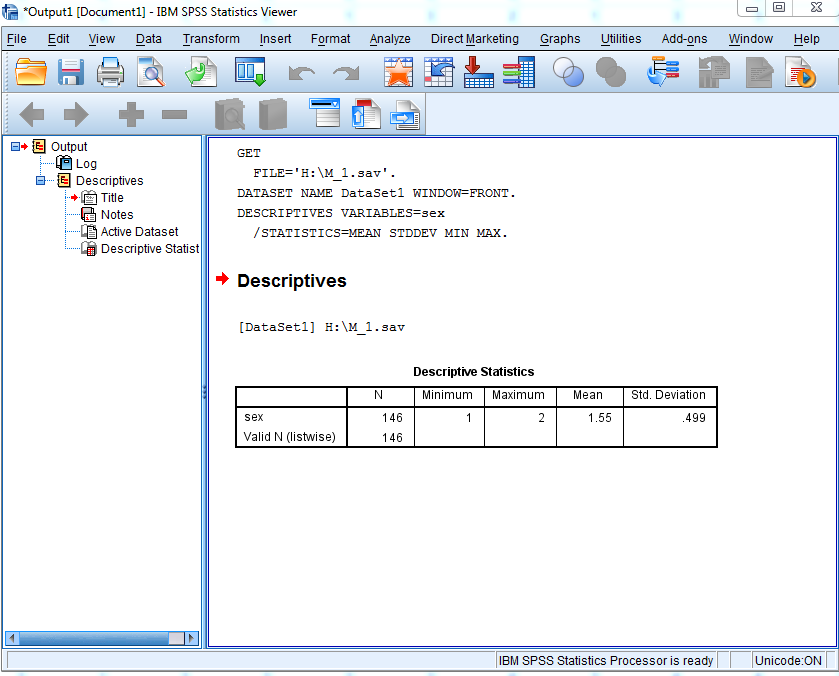This screenshot has height=676, width=839.
Task: Open the Data menu
Action: pyautogui.click(x=149, y=39)
